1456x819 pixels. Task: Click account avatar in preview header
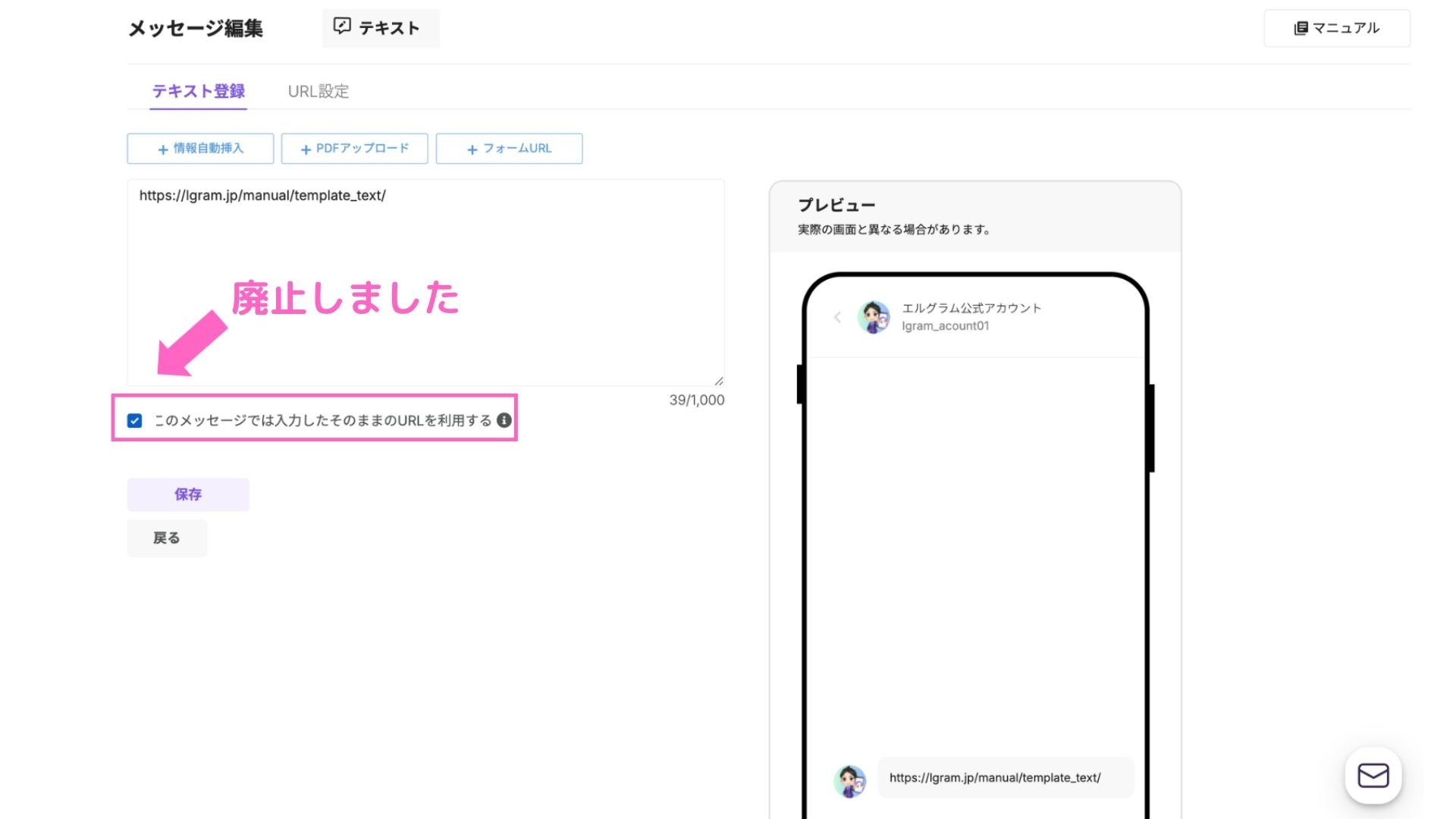(x=874, y=317)
